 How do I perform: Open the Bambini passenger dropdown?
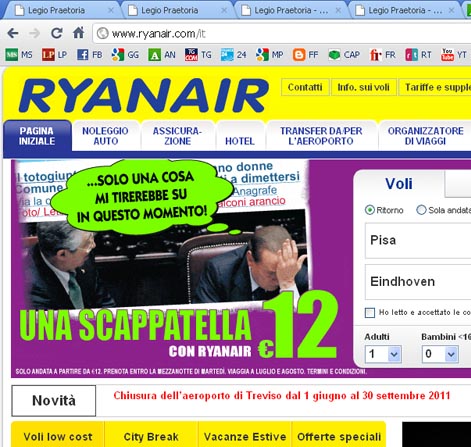(x=440, y=354)
